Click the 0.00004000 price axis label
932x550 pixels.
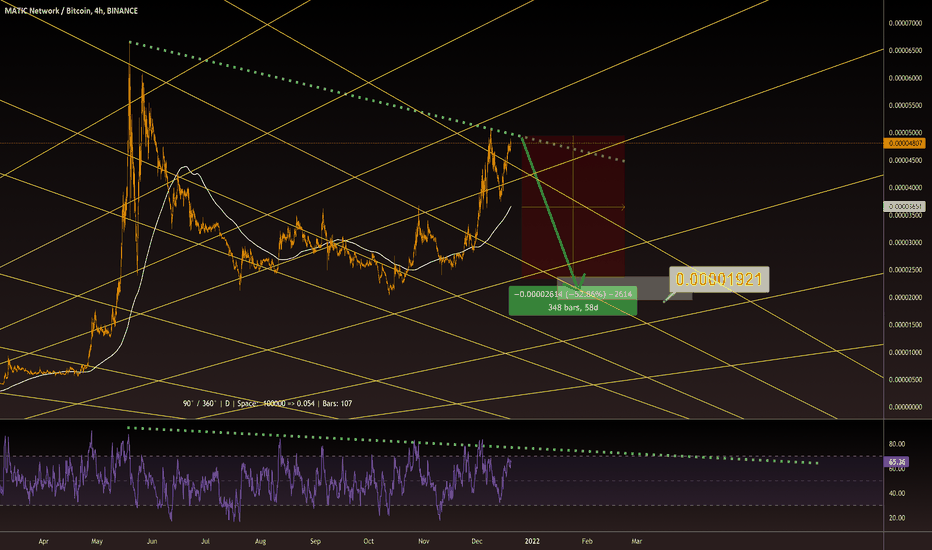[x=905, y=187]
